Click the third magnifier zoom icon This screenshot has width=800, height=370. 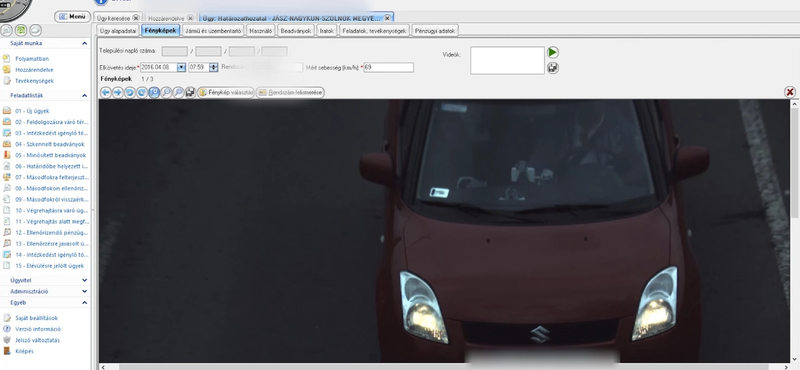pyautogui.click(x=178, y=92)
